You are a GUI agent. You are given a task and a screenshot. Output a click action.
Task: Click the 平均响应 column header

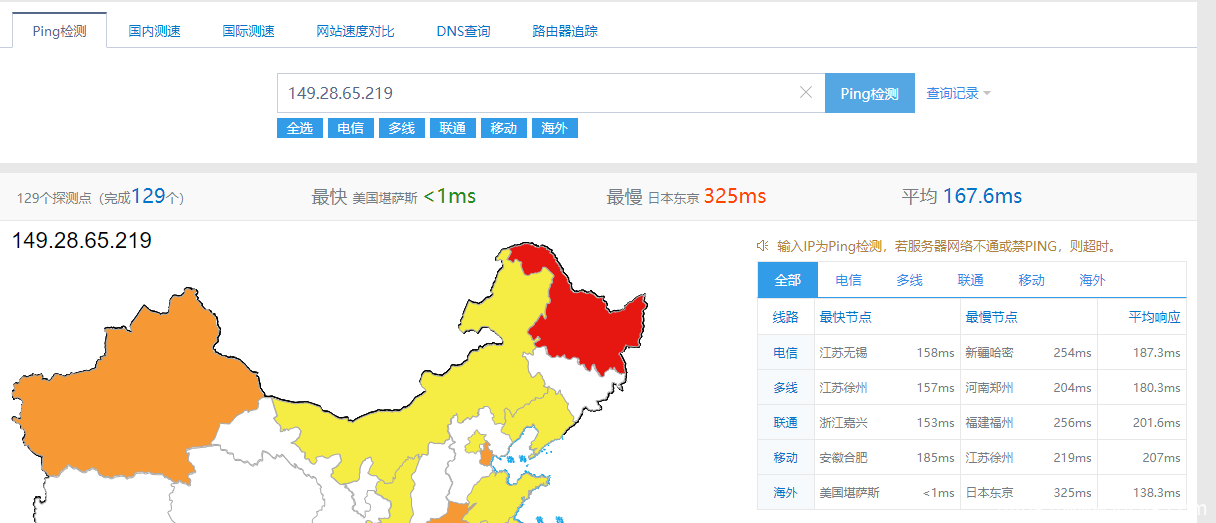[1154, 317]
